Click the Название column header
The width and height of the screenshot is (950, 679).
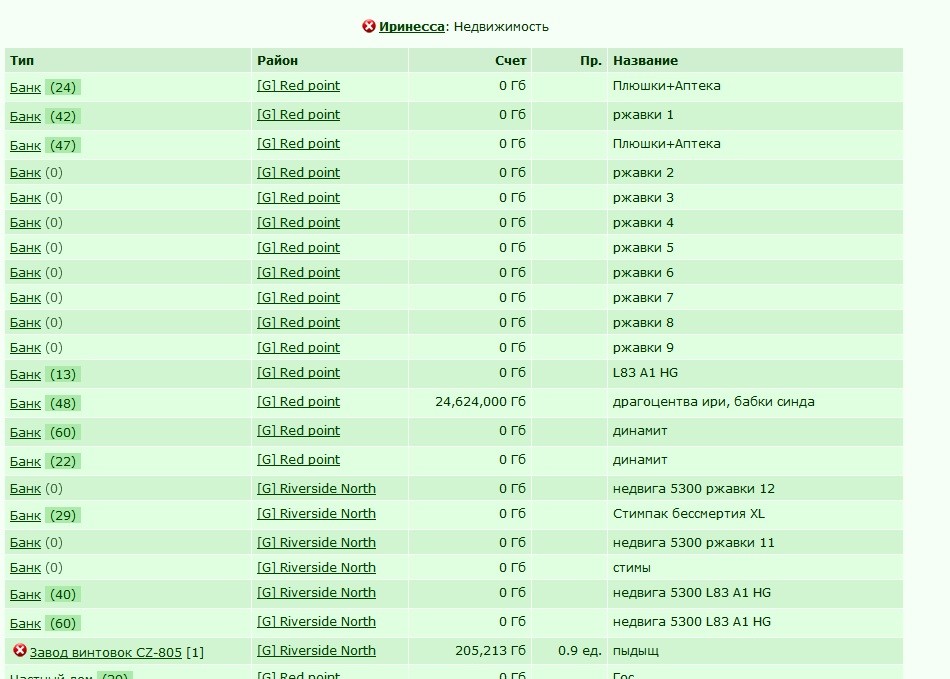pos(645,61)
